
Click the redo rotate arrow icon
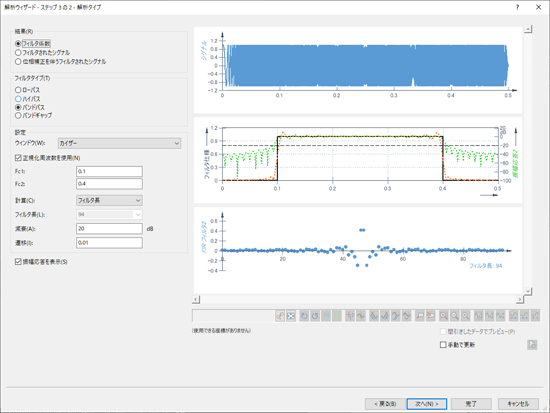pos(315,316)
